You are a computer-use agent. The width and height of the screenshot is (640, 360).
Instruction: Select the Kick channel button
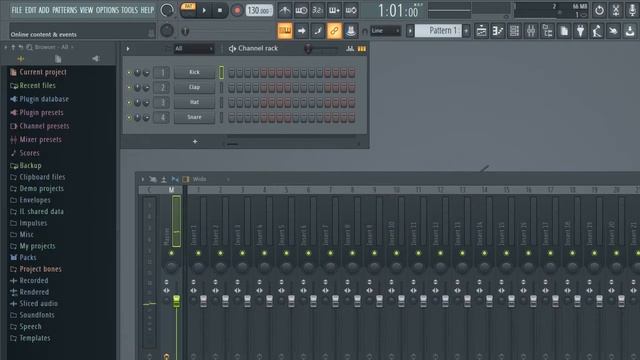pyautogui.click(x=194, y=72)
